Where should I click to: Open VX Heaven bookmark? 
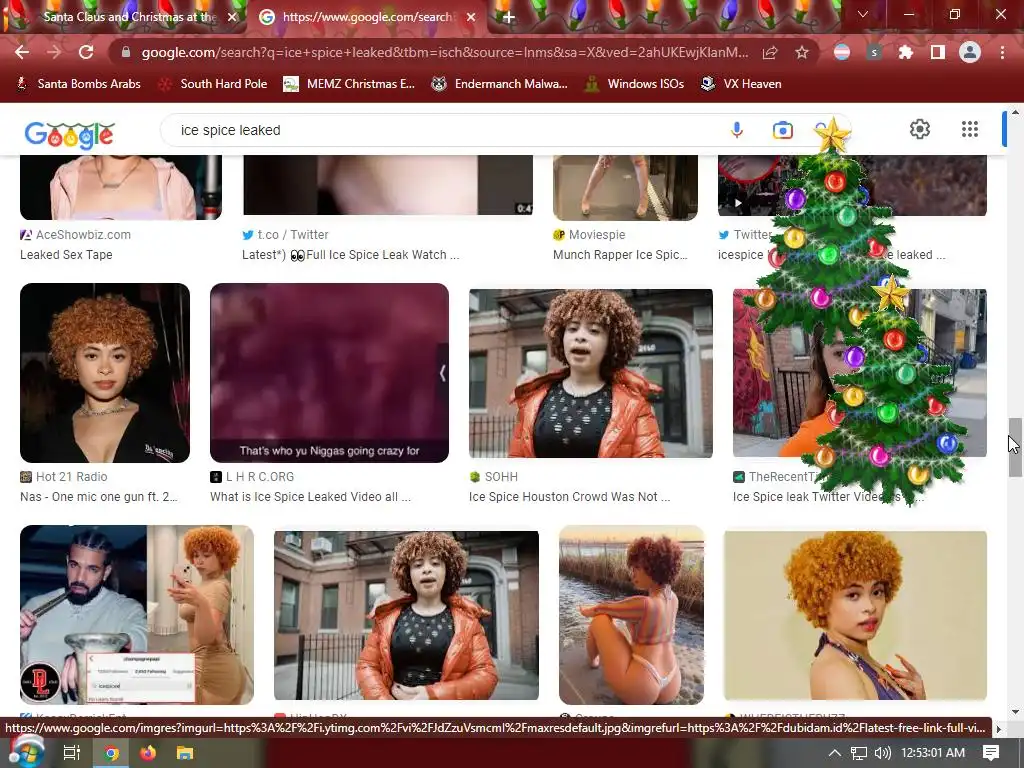coord(741,84)
